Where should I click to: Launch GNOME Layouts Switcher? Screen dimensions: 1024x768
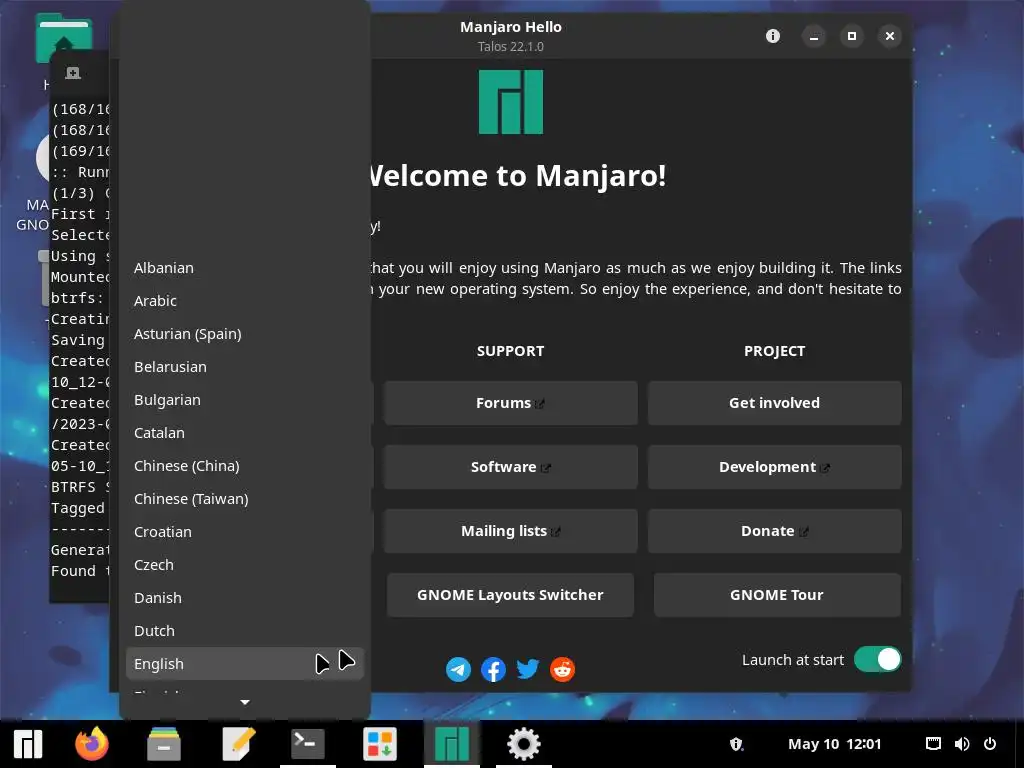coord(511,595)
